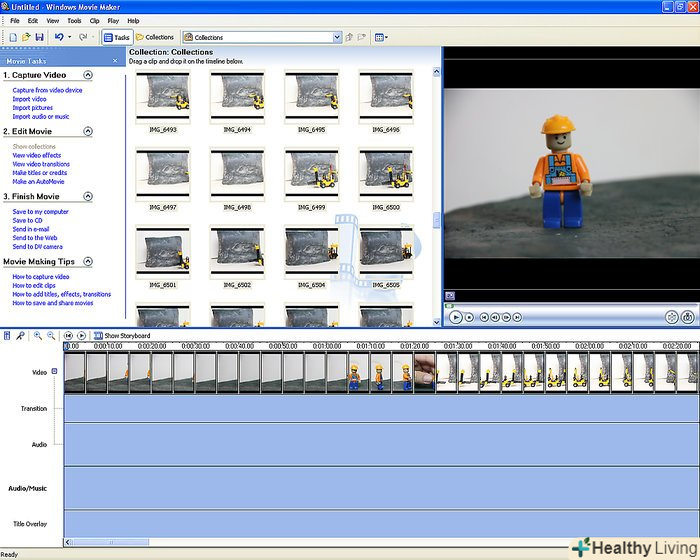Click the Take Picture icon under preview
Image resolution: width=700 pixels, height=560 pixels.
tap(689, 317)
